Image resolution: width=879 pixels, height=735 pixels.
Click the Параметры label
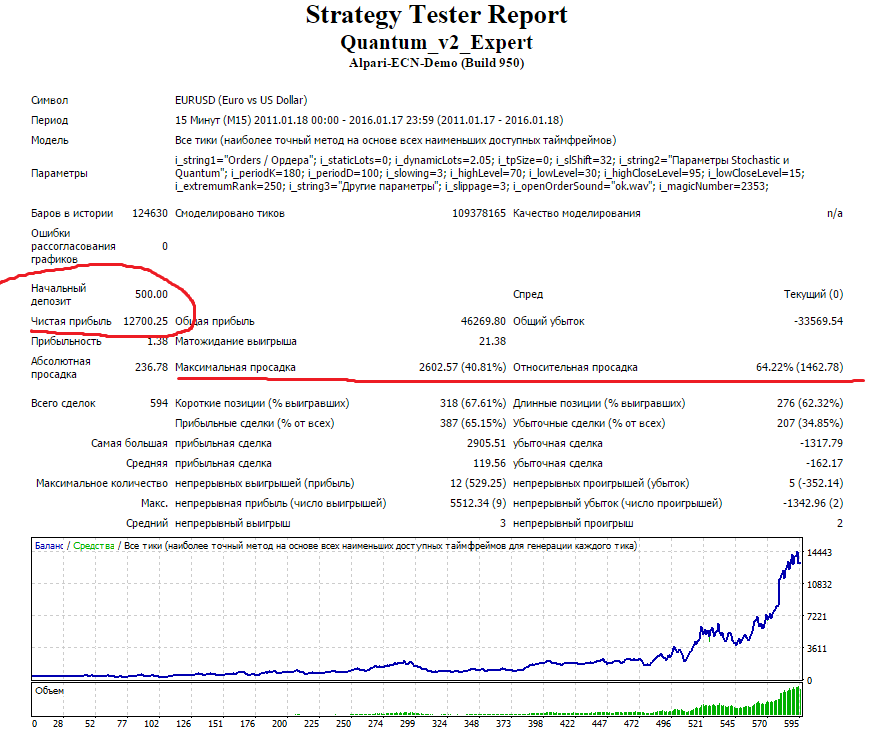pyautogui.click(x=59, y=173)
